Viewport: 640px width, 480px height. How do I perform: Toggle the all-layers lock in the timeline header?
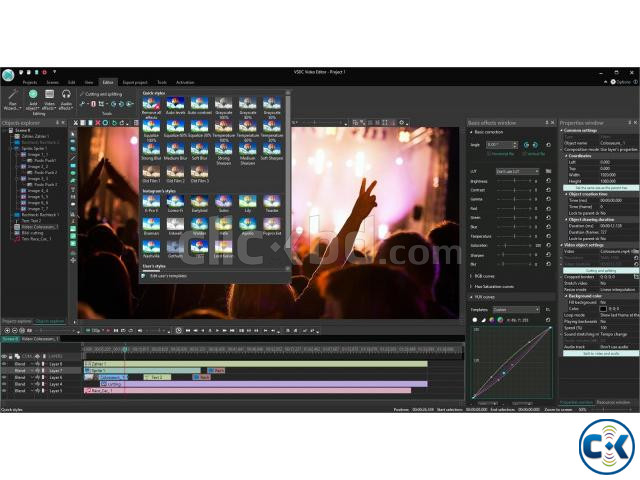click(11, 356)
